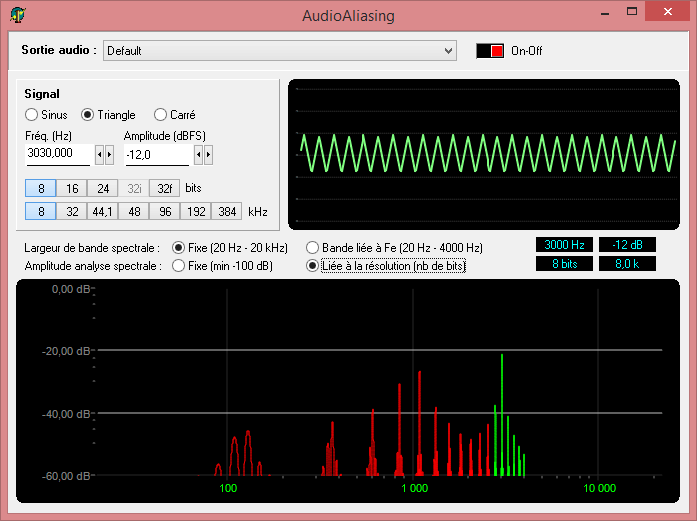Set bit depth to 32f float
This screenshot has height=521, width=697.
[x=165, y=188]
